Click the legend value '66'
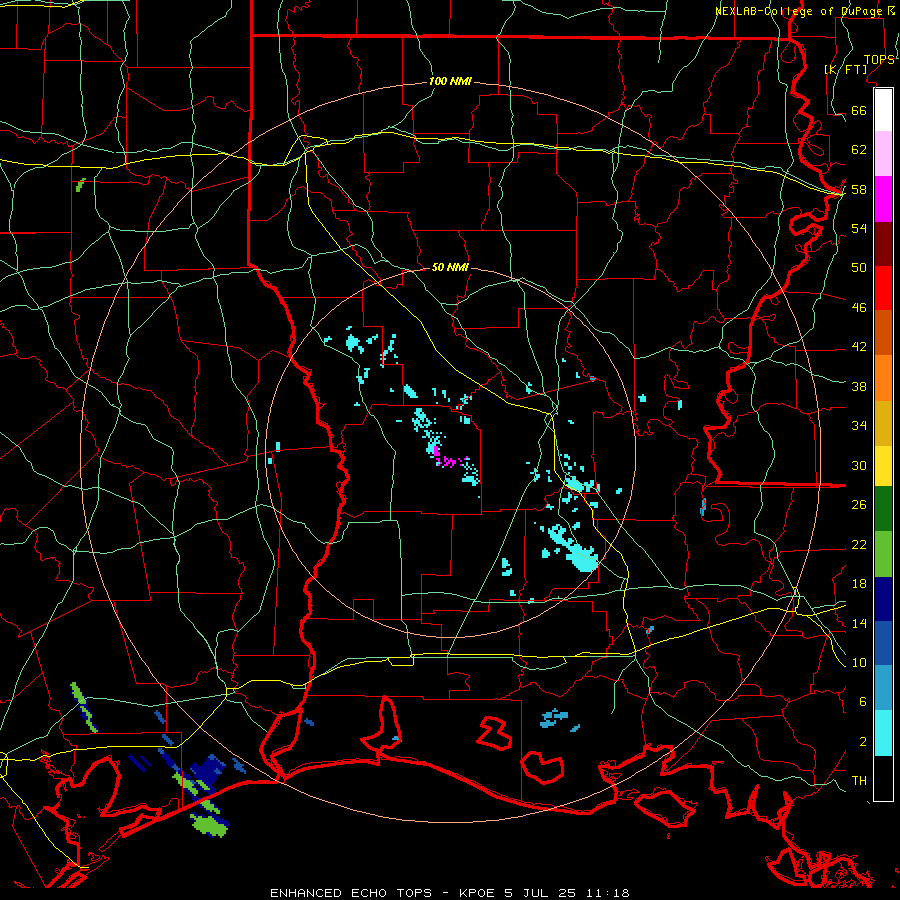 tap(859, 110)
